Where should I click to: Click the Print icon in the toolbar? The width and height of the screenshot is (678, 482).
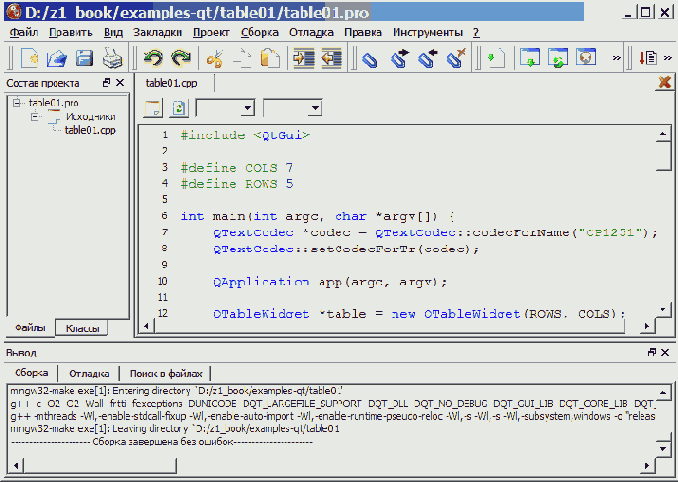112,59
